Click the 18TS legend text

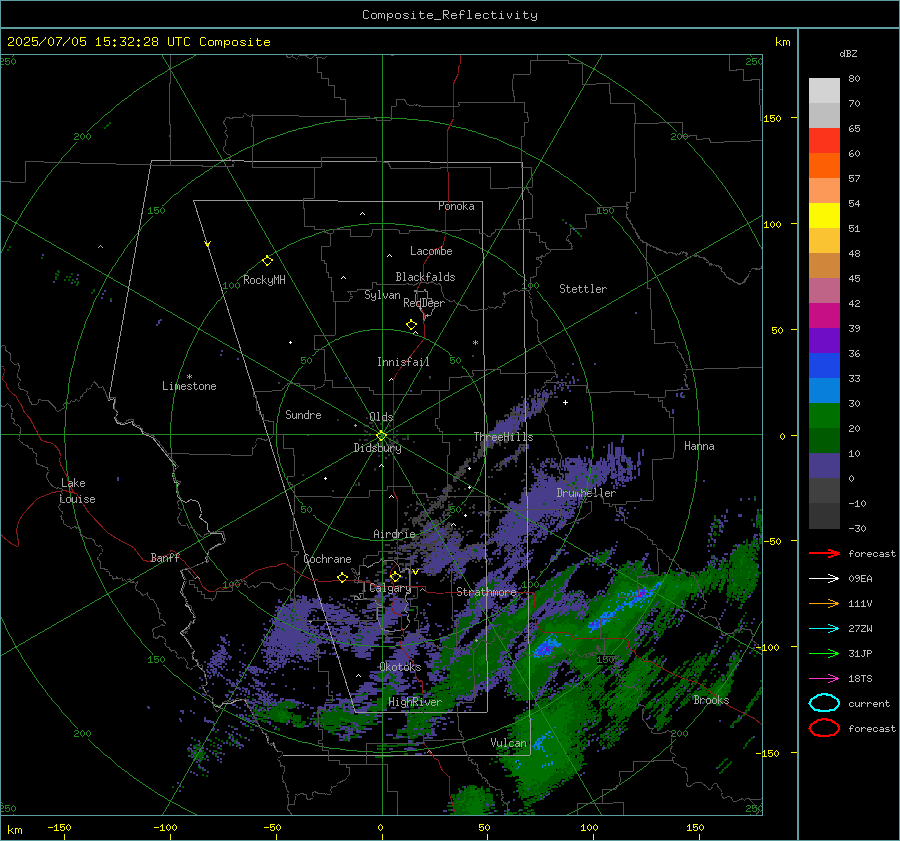(x=860, y=679)
